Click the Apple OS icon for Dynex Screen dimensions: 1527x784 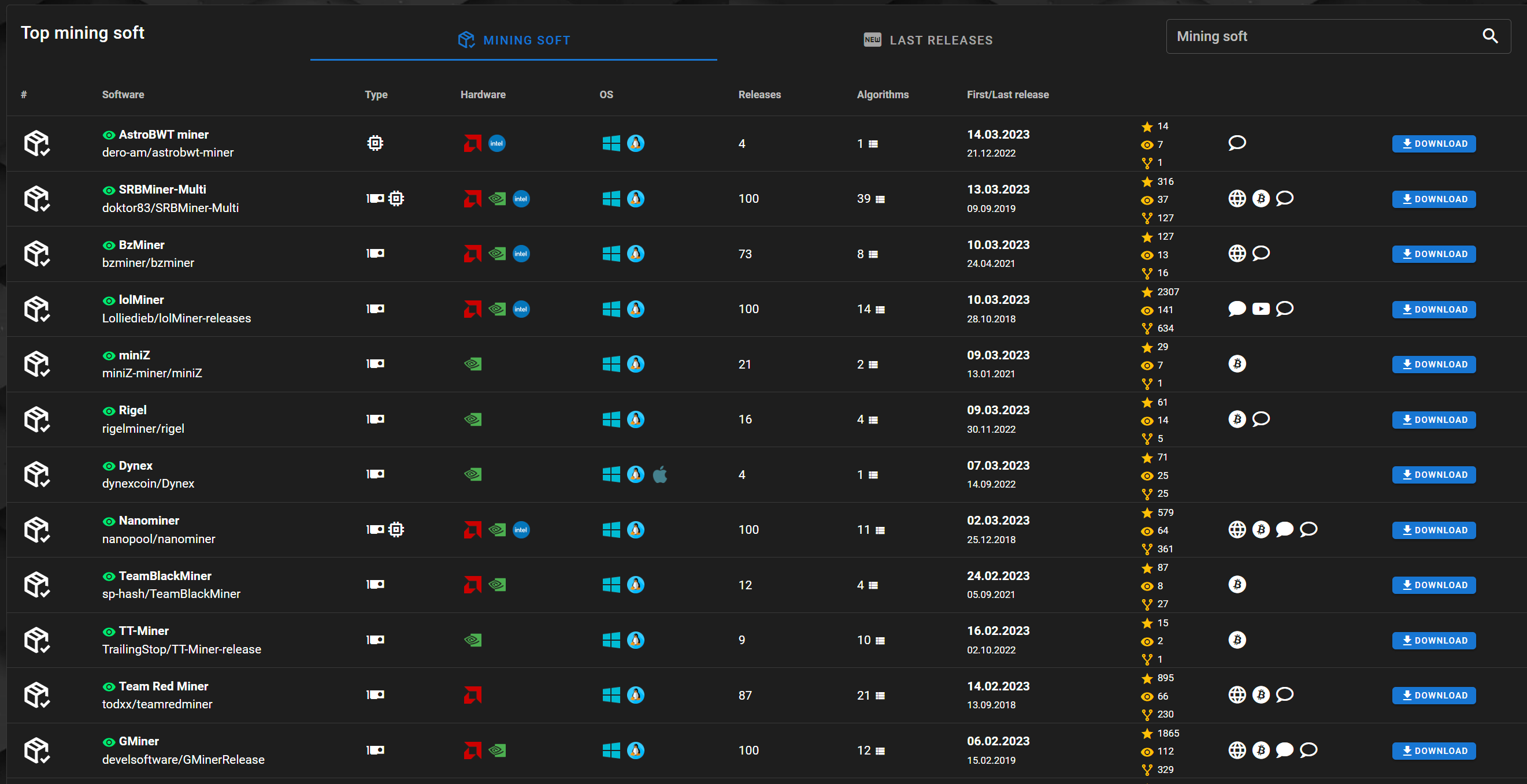pyautogui.click(x=660, y=474)
